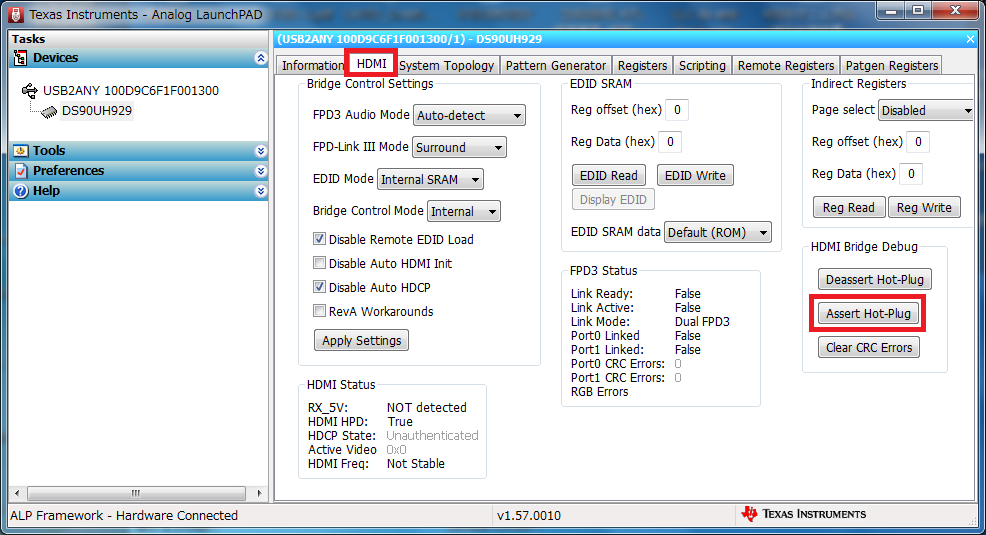Viewport: 986px width, 535px height.
Task: Click the EDID SRAM Reg Data field
Action: [x=670, y=142]
